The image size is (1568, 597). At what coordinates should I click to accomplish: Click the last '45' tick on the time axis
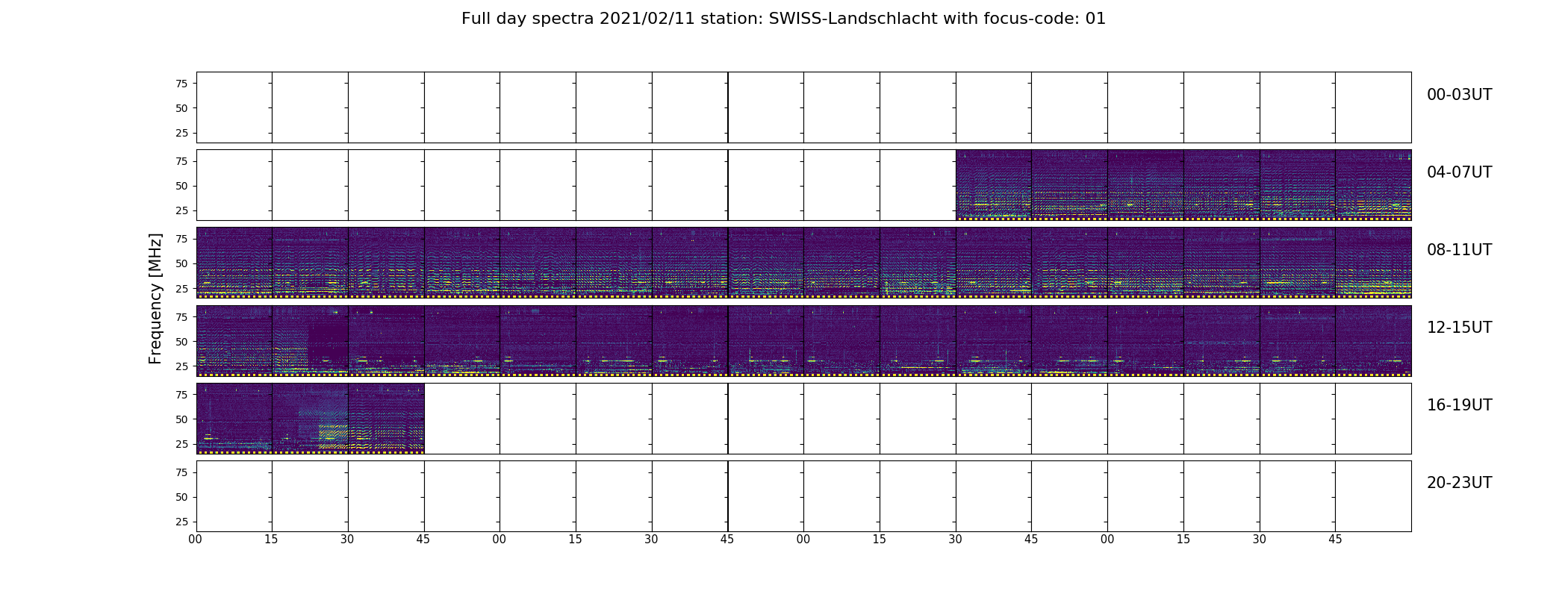coord(1335,540)
